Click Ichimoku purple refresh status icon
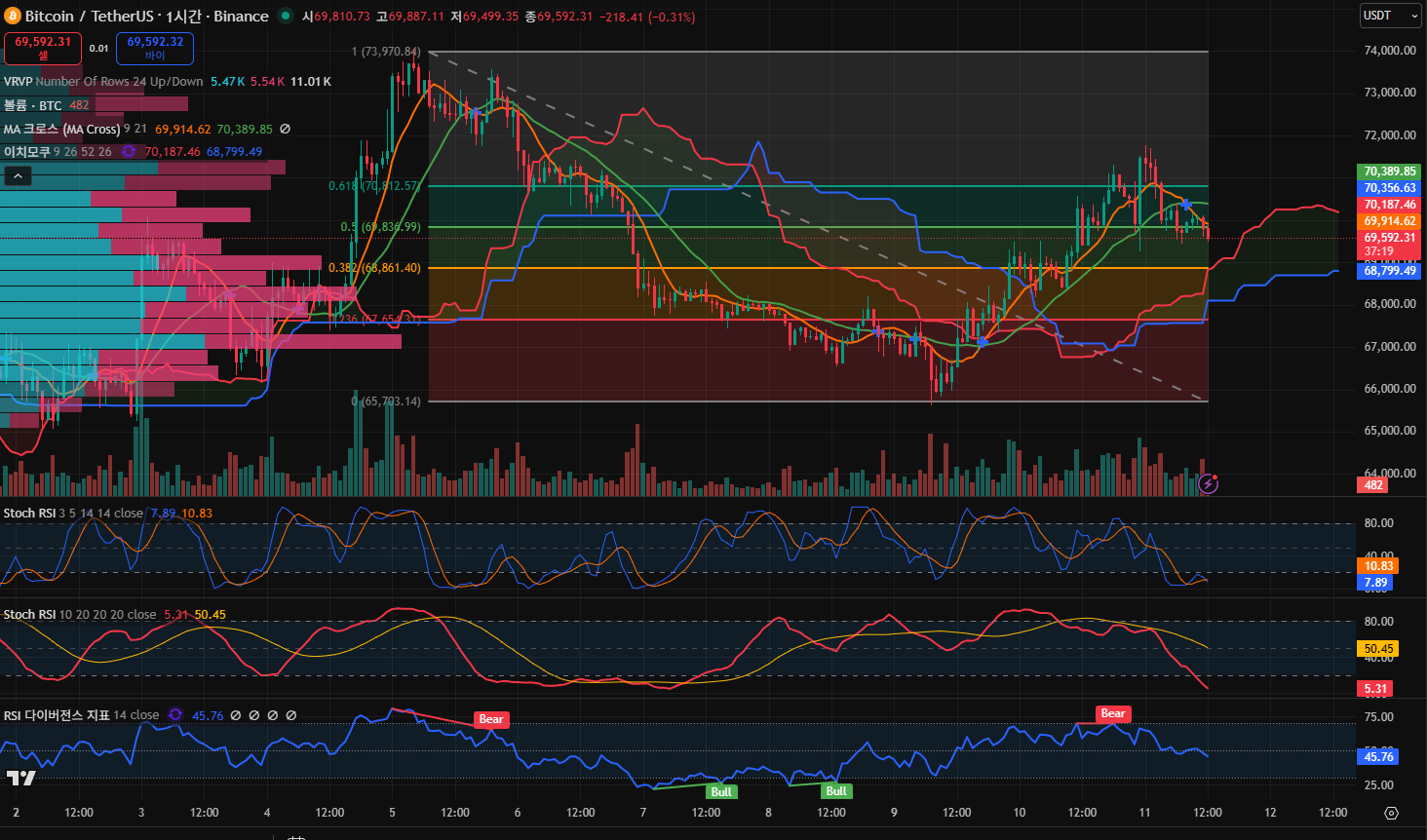 click(x=129, y=152)
